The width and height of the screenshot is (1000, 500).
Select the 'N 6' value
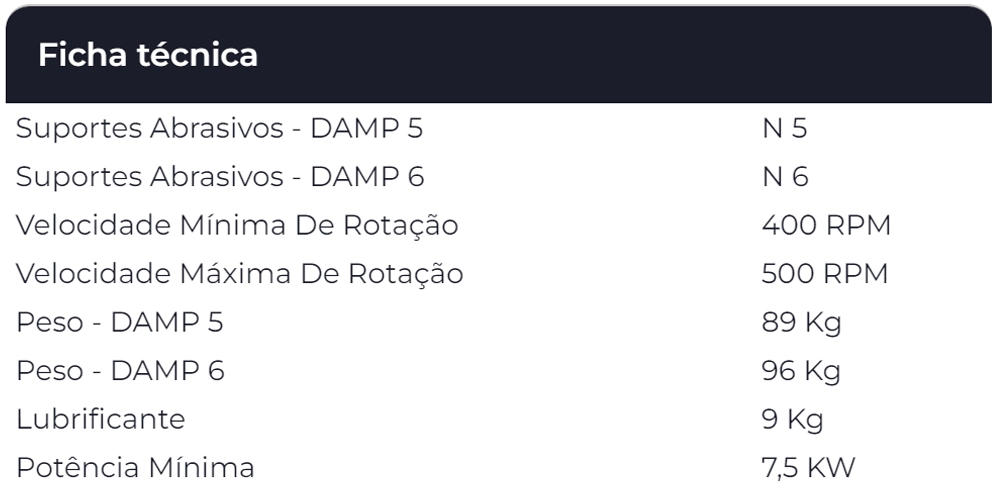[785, 177]
